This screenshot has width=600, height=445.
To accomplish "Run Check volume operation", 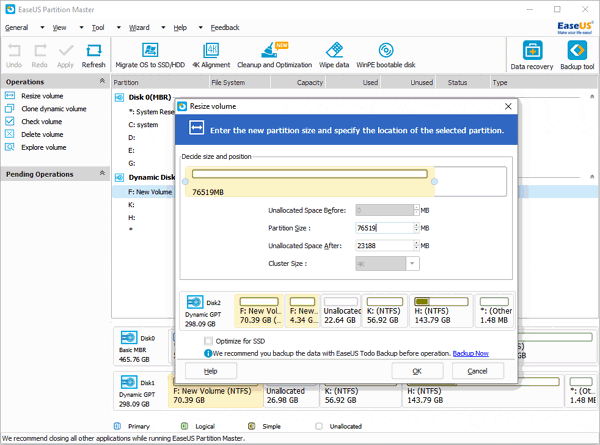I will 41,122.
